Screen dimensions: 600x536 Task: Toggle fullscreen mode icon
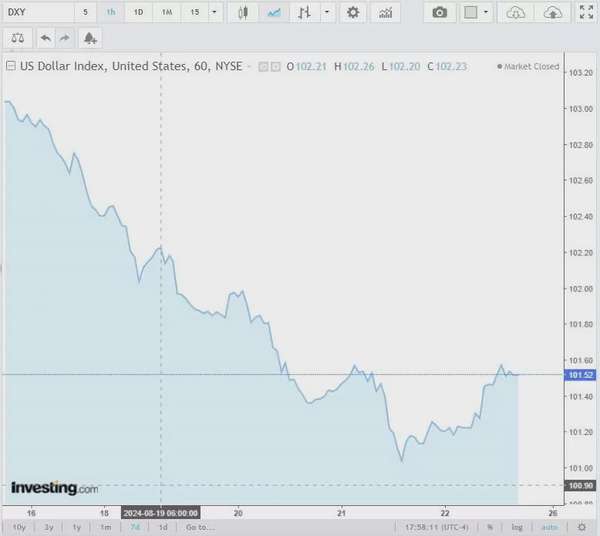coord(586,12)
